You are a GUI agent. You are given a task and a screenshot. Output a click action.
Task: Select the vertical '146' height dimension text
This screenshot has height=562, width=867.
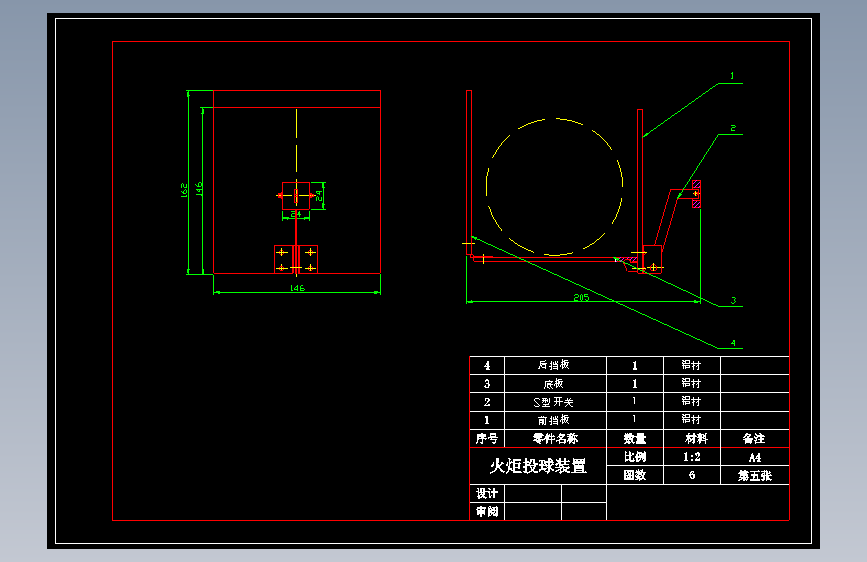199,188
